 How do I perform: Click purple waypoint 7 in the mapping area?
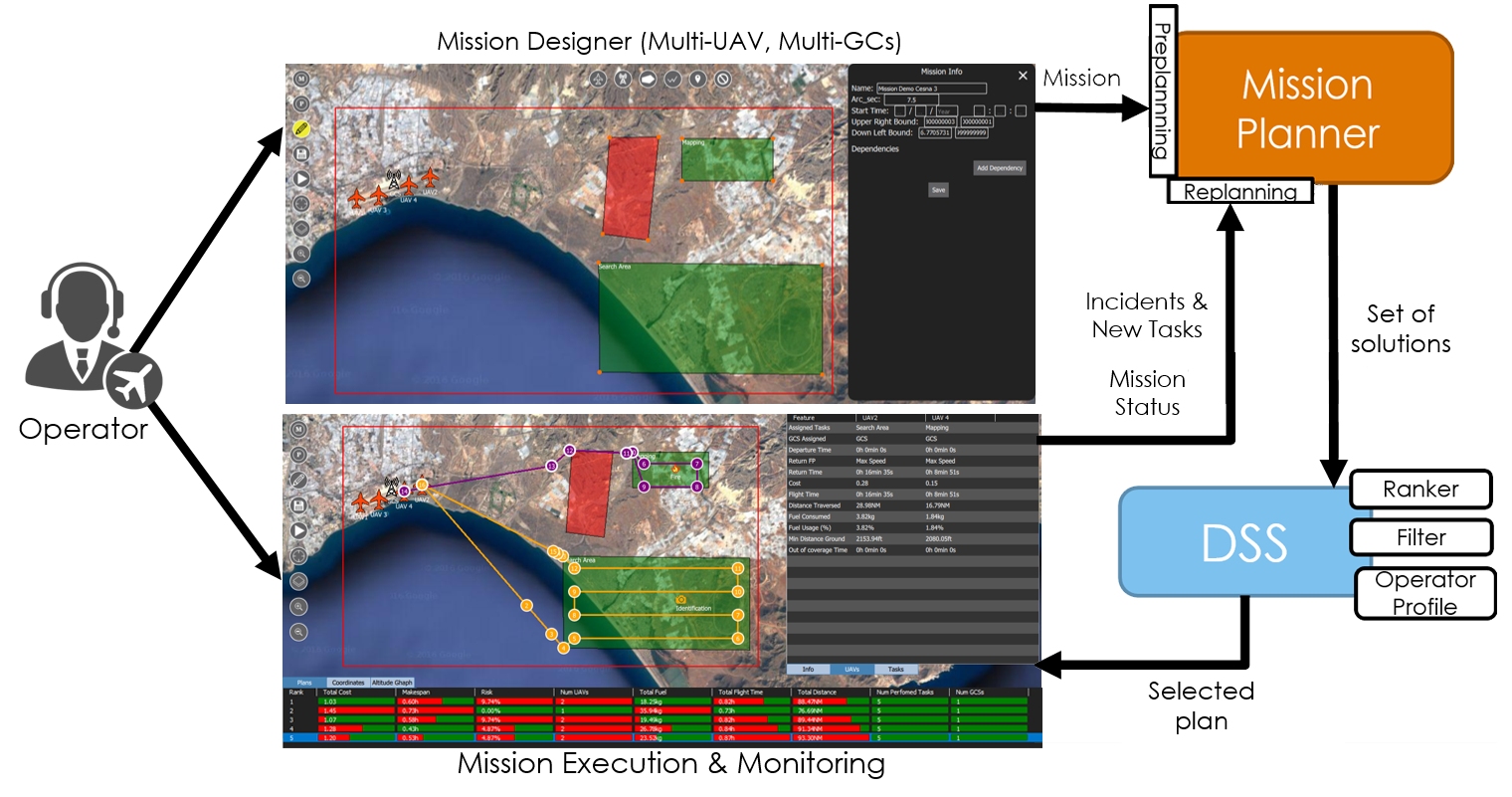[697, 464]
